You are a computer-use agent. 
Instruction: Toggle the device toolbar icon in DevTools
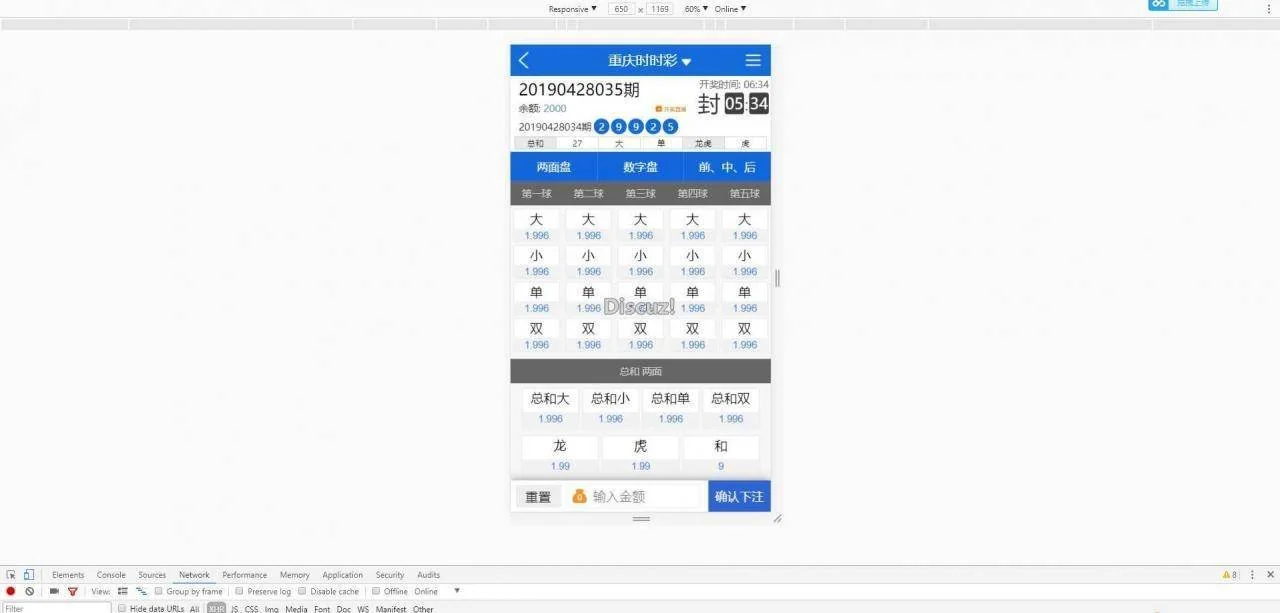pos(29,575)
